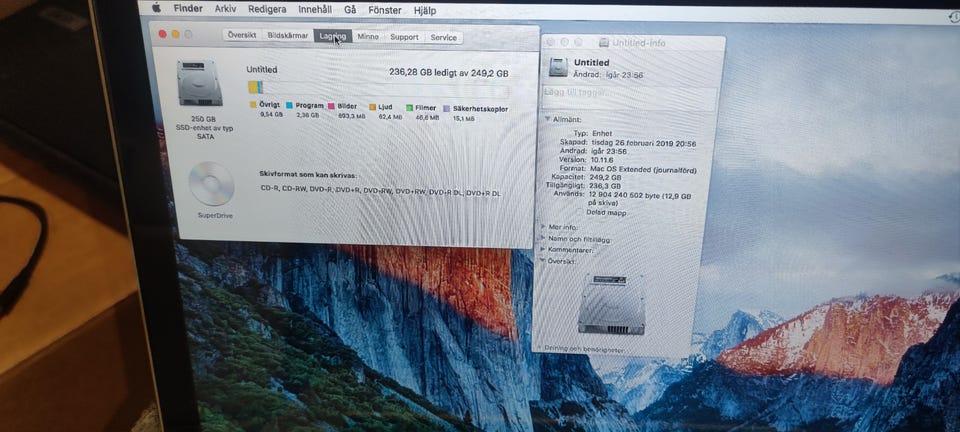Screen dimensions: 960x432
Task: Click the Program blue legend swatch
Action: click(290, 105)
